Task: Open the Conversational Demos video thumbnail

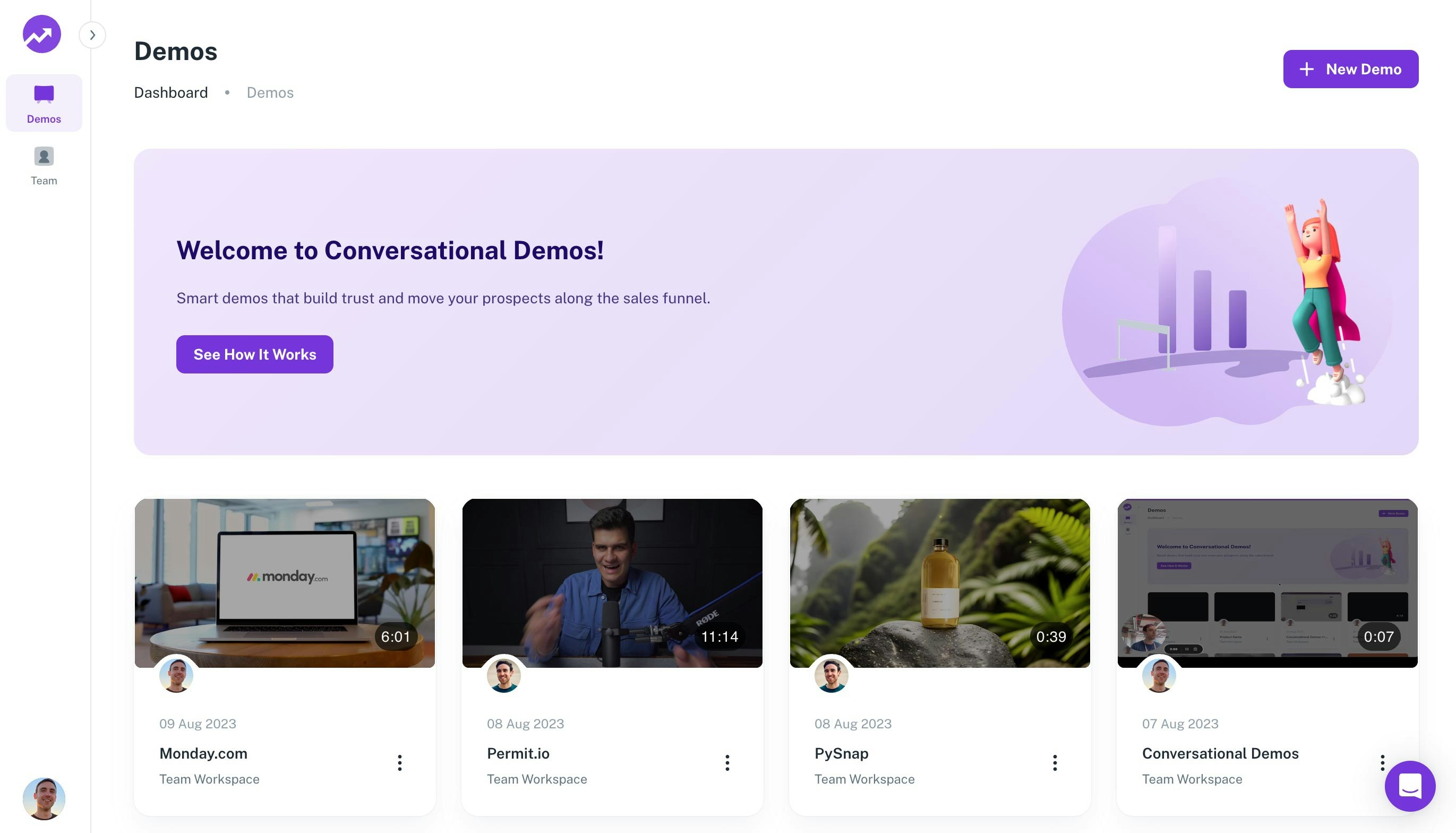Action: [1267, 583]
